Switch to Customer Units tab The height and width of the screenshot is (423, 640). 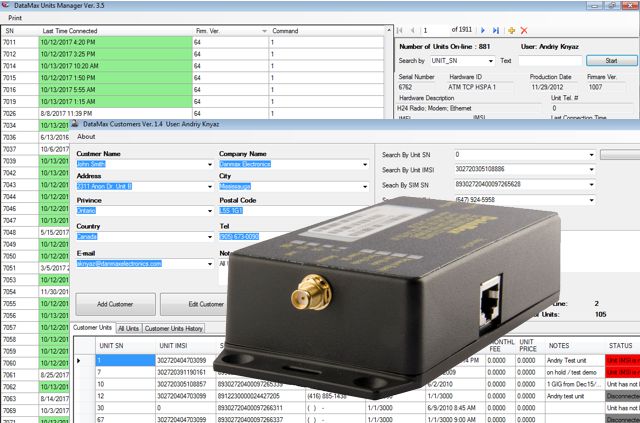pos(92,327)
